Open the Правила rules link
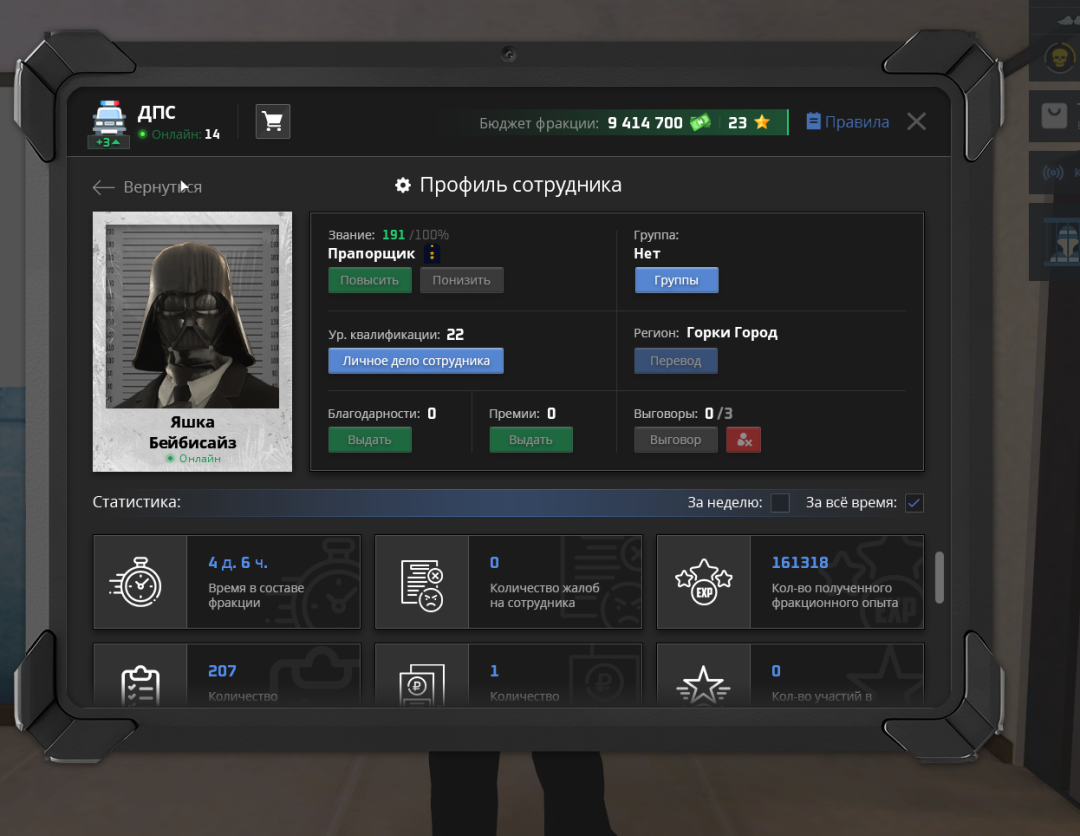The width and height of the screenshot is (1080, 836). point(848,122)
